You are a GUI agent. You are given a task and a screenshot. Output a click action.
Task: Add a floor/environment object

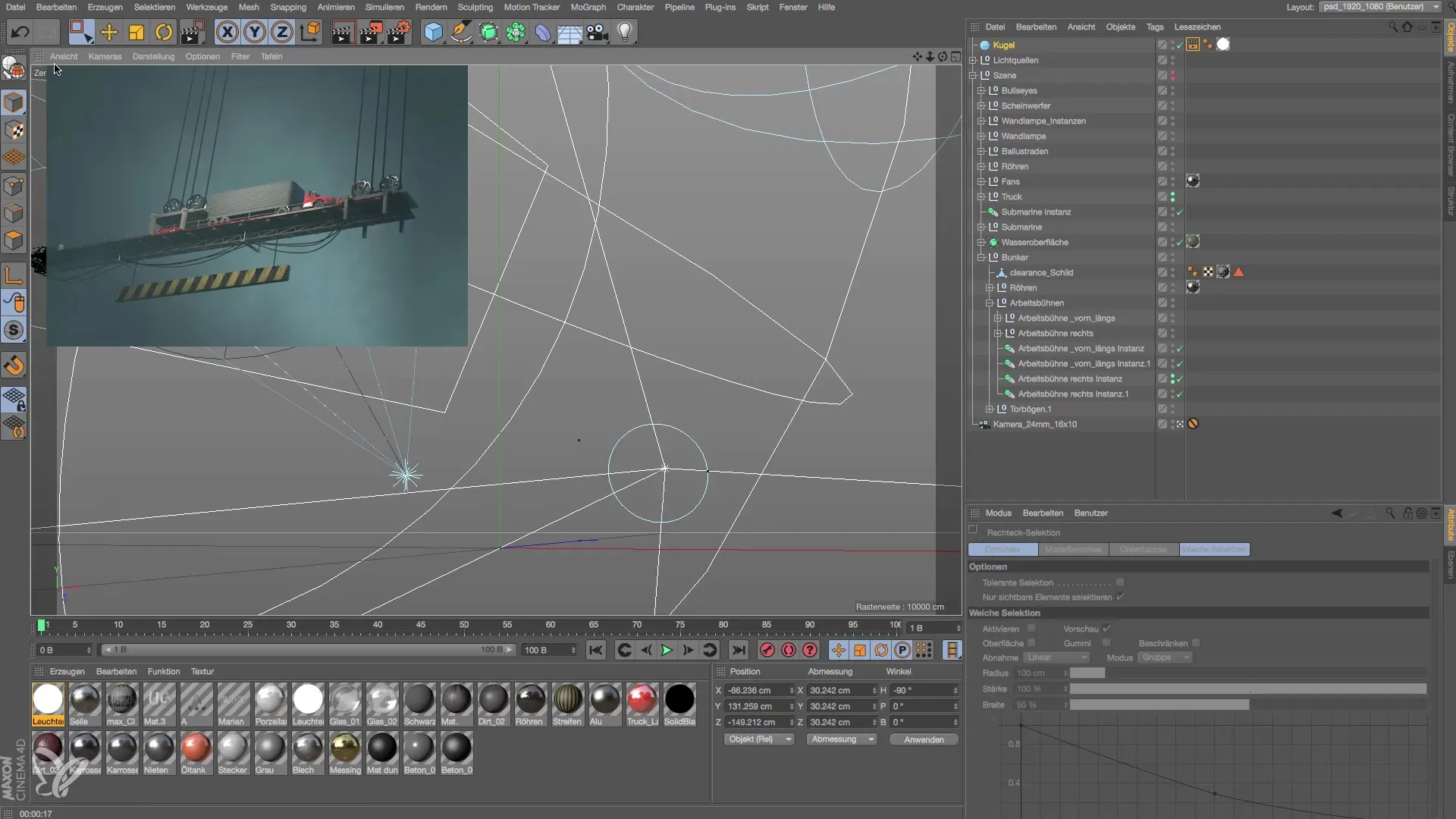[x=570, y=32]
